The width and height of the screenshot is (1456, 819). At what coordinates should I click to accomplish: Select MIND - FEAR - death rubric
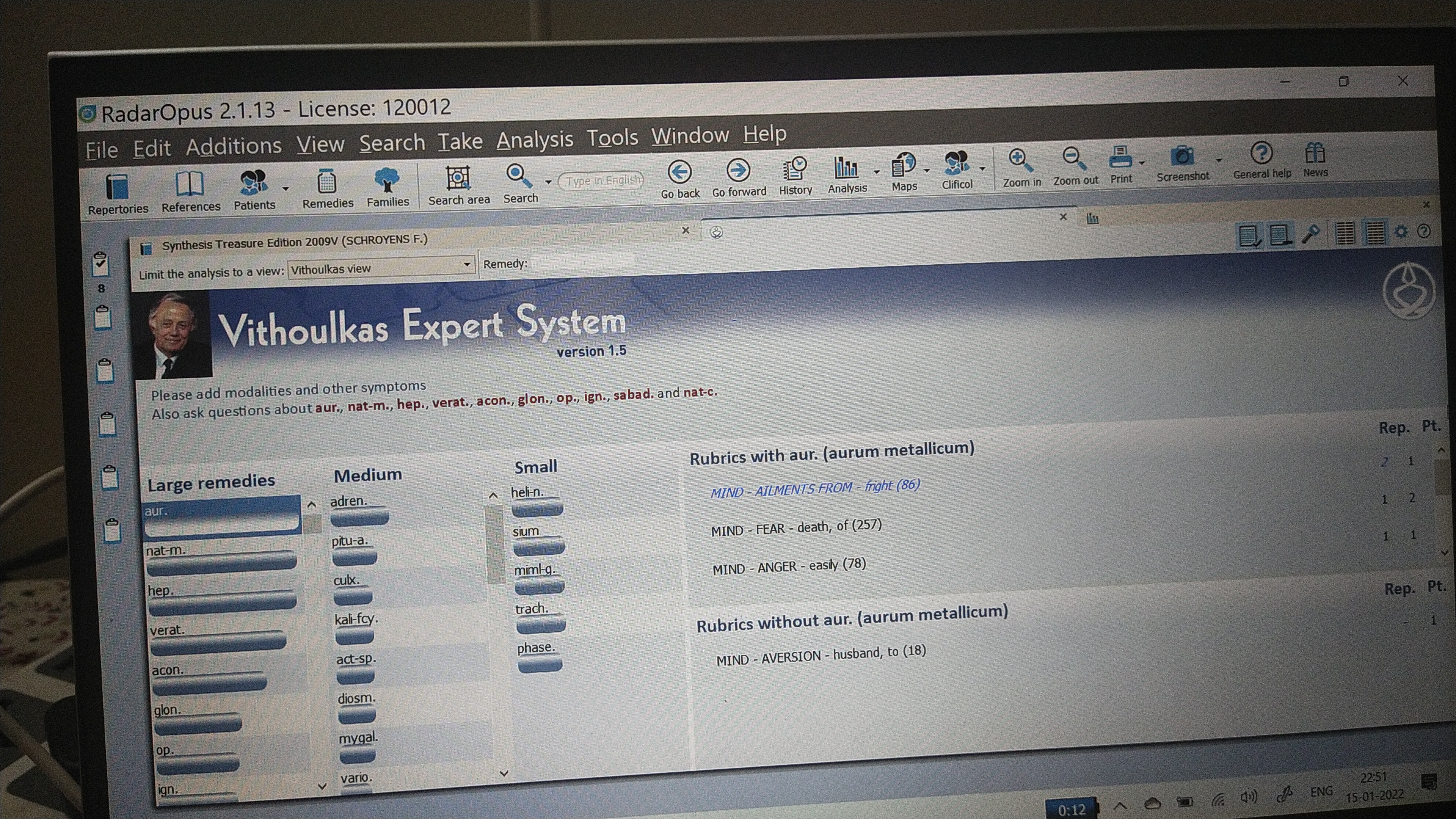tap(796, 527)
